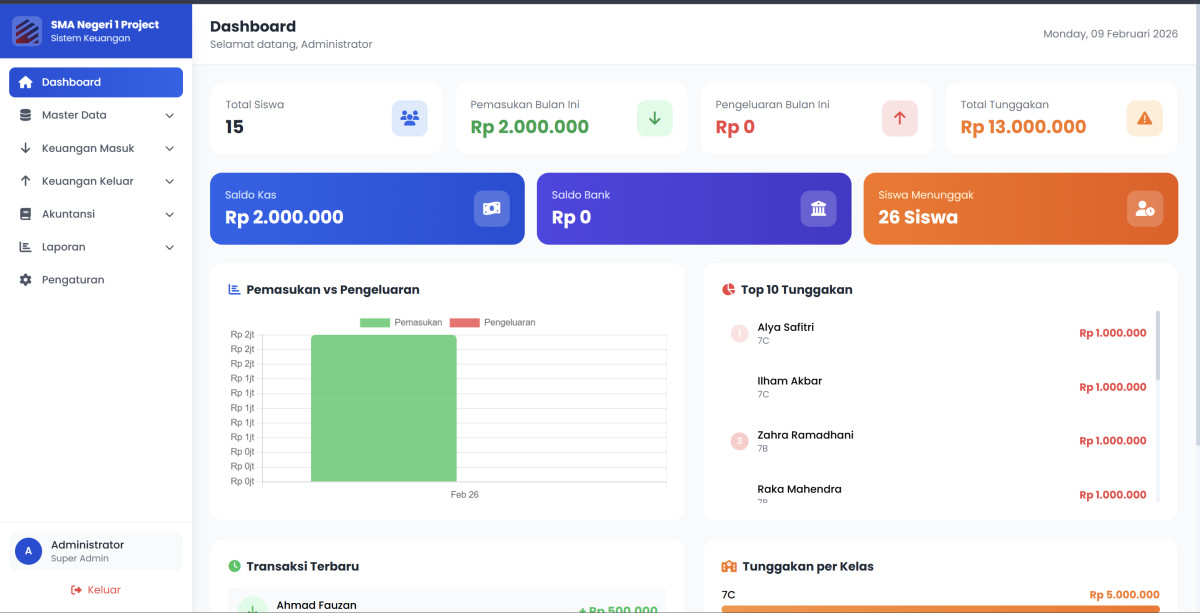Click the Keuangan Keluar up-arrow icon
Screen dimensions: 1200x613
(26, 181)
